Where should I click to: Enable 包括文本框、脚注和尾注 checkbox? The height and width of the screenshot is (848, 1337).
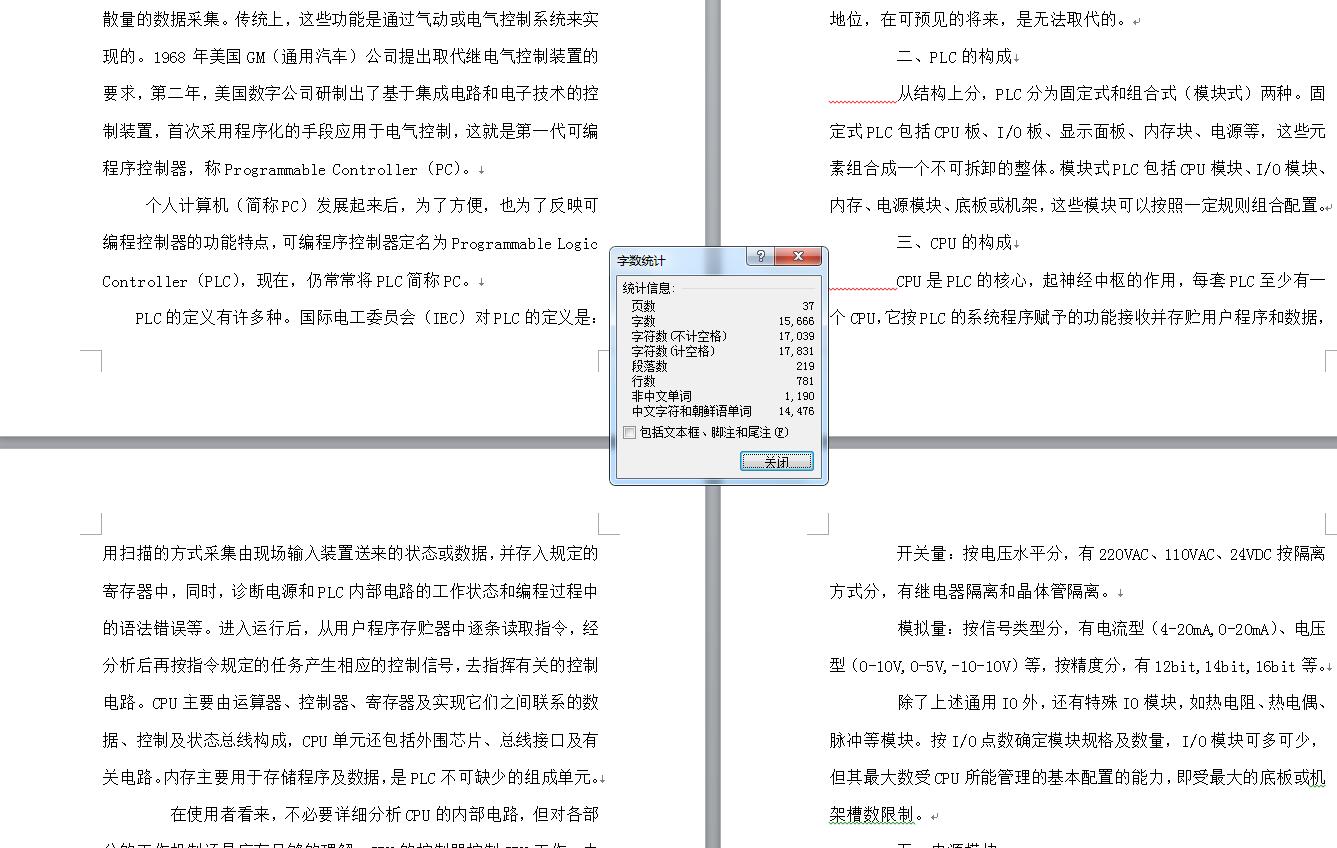[x=629, y=433]
